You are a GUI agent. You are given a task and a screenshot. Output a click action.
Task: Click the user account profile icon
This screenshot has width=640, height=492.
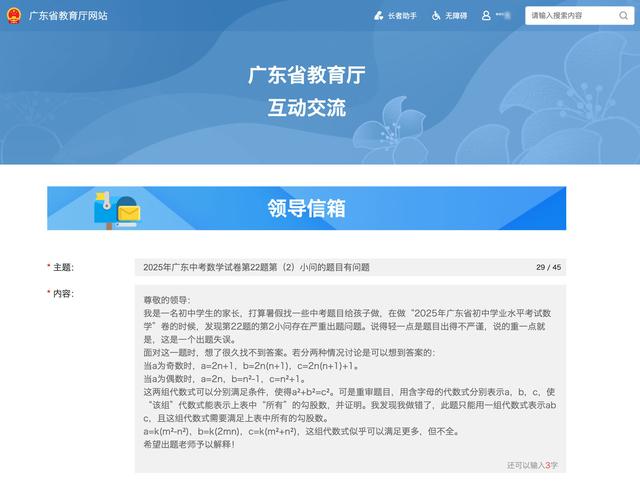pos(486,16)
